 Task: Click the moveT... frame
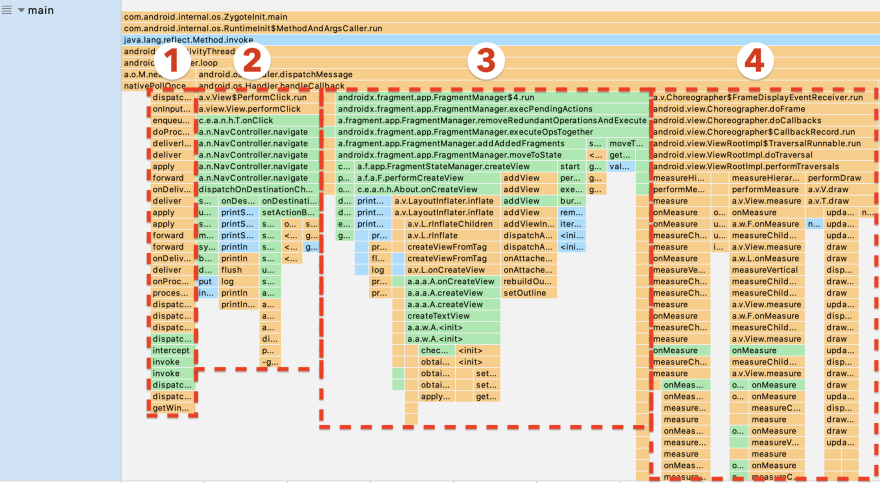[x=627, y=143]
